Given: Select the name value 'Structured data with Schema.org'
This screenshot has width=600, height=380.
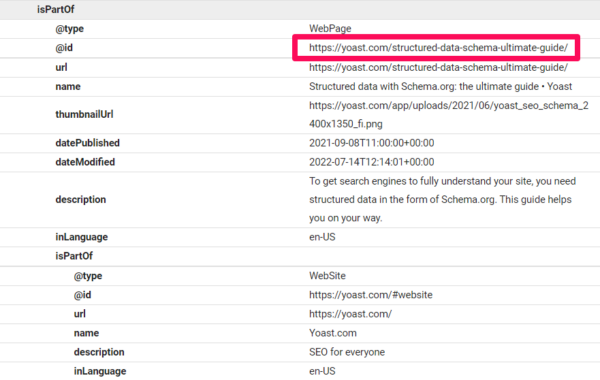Looking at the screenshot, I should (440, 86).
